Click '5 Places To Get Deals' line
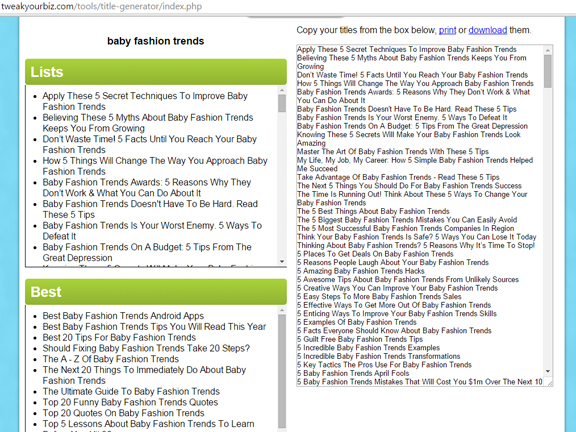576x432 pixels. [x=375, y=254]
